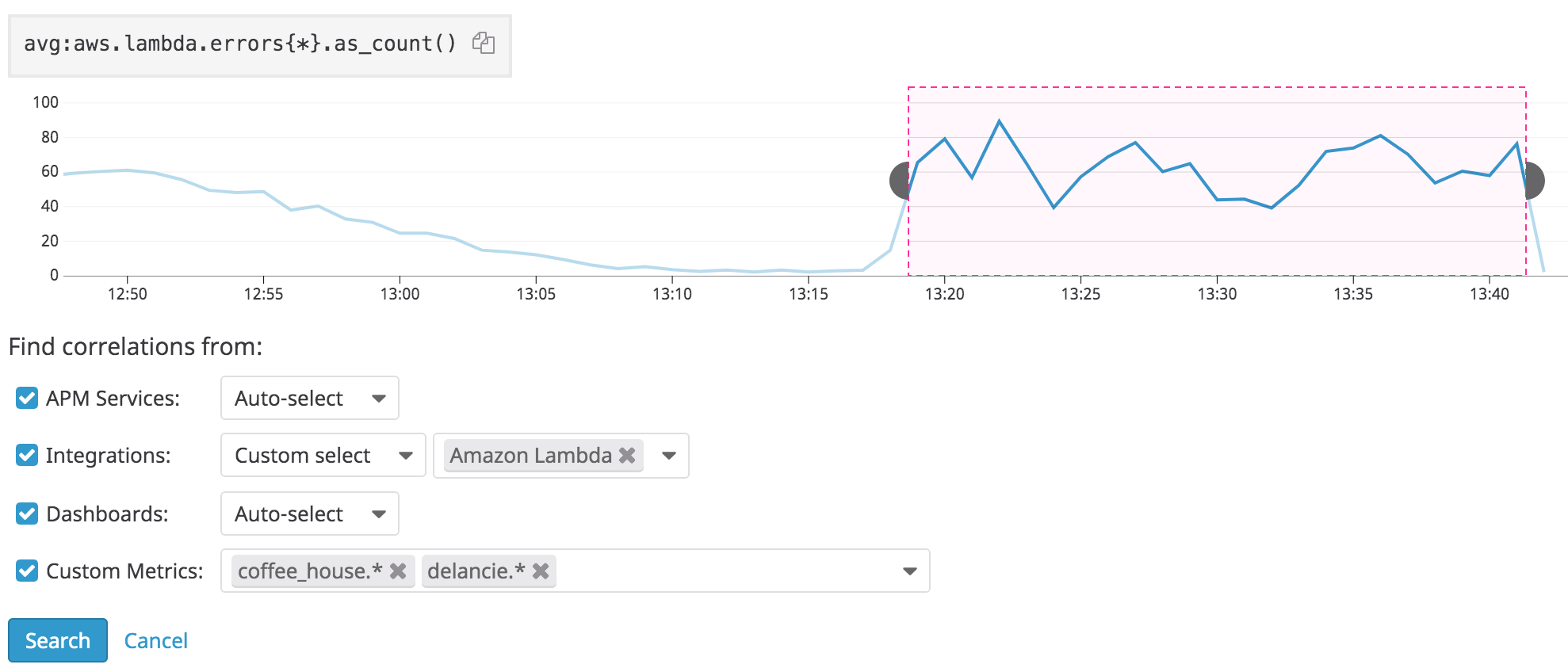Remove the coffee_house.* custom metric tag
Screen dimensions: 1568x672
(398, 571)
